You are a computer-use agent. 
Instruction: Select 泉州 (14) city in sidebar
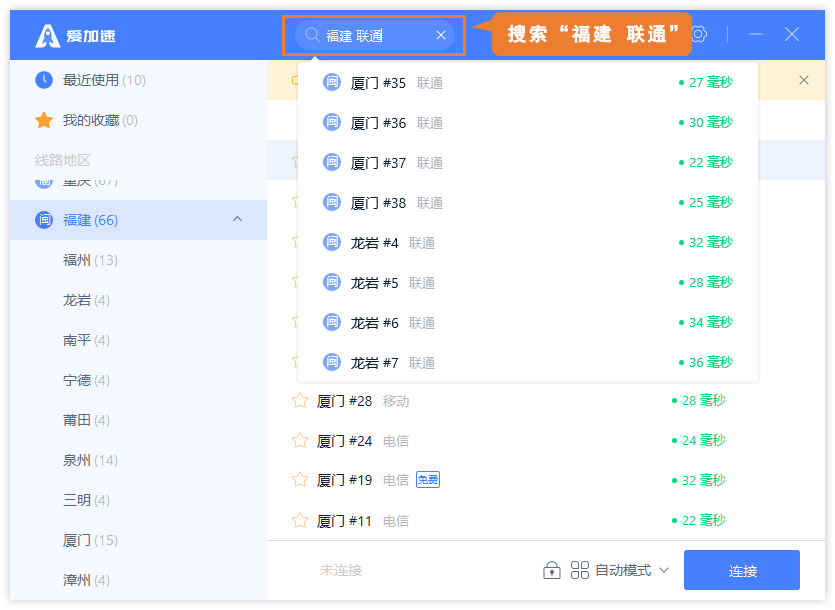90,460
